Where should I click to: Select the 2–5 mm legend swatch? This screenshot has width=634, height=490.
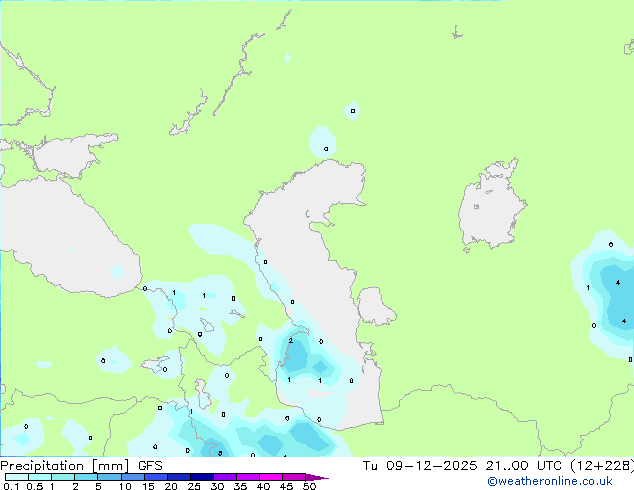tap(86, 477)
